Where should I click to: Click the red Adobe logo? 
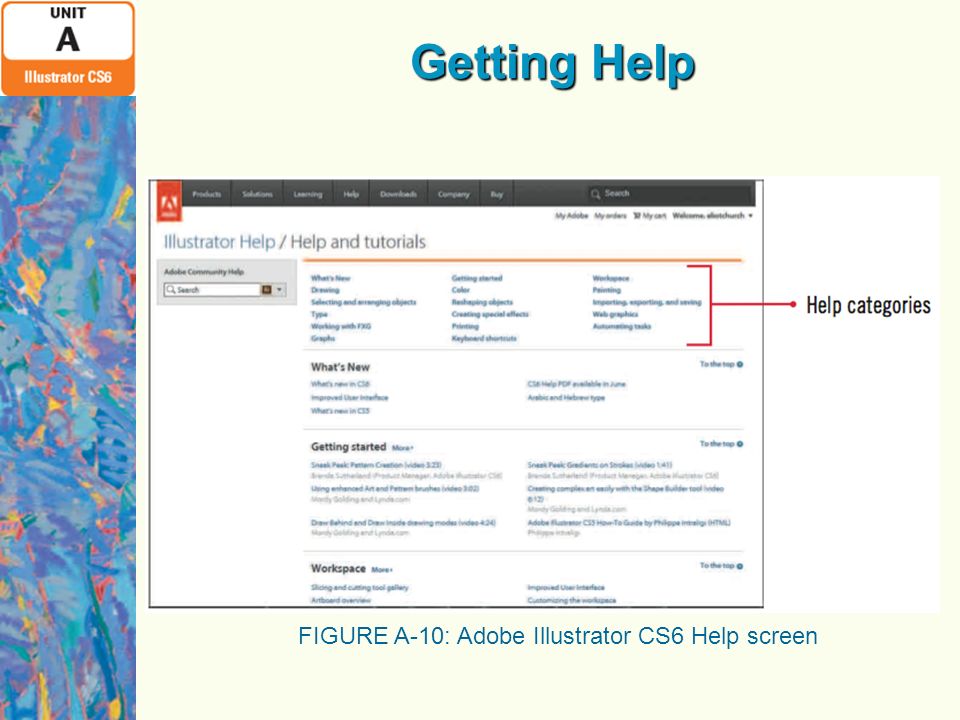(169, 200)
